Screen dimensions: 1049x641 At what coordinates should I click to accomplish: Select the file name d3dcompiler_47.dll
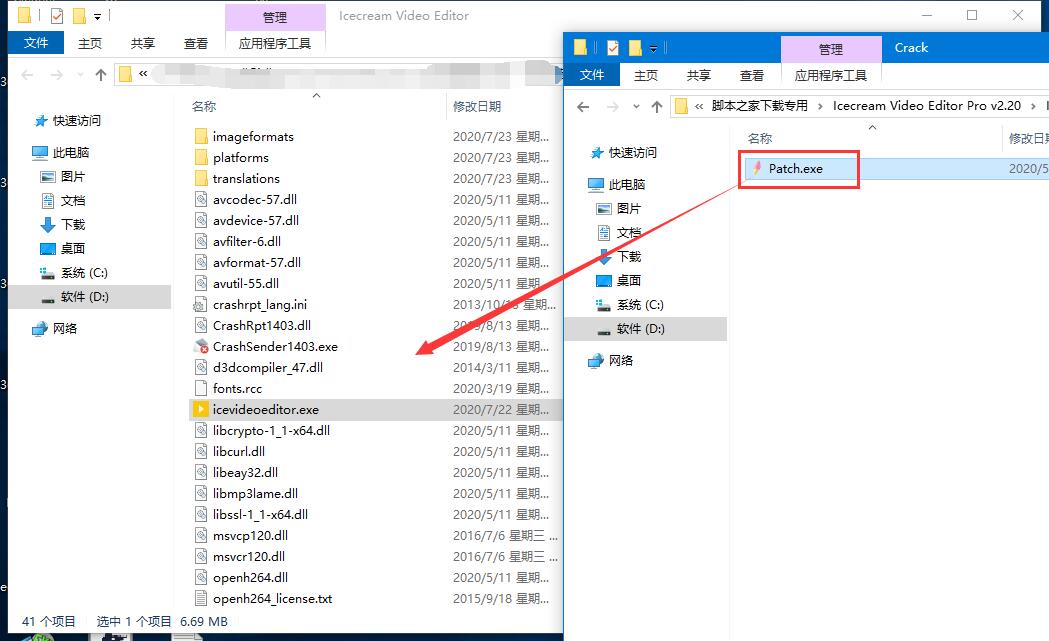(x=268, y=368)
